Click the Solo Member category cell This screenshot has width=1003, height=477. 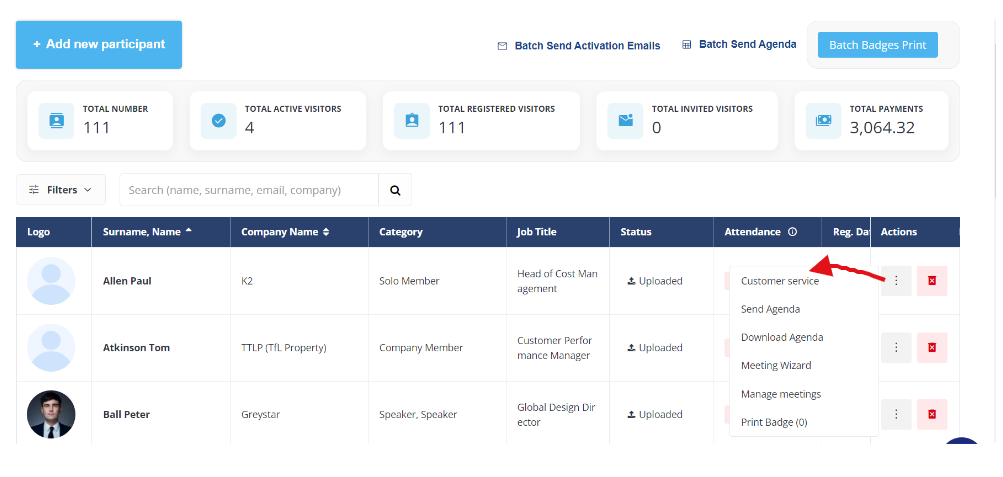pos(409,281)
